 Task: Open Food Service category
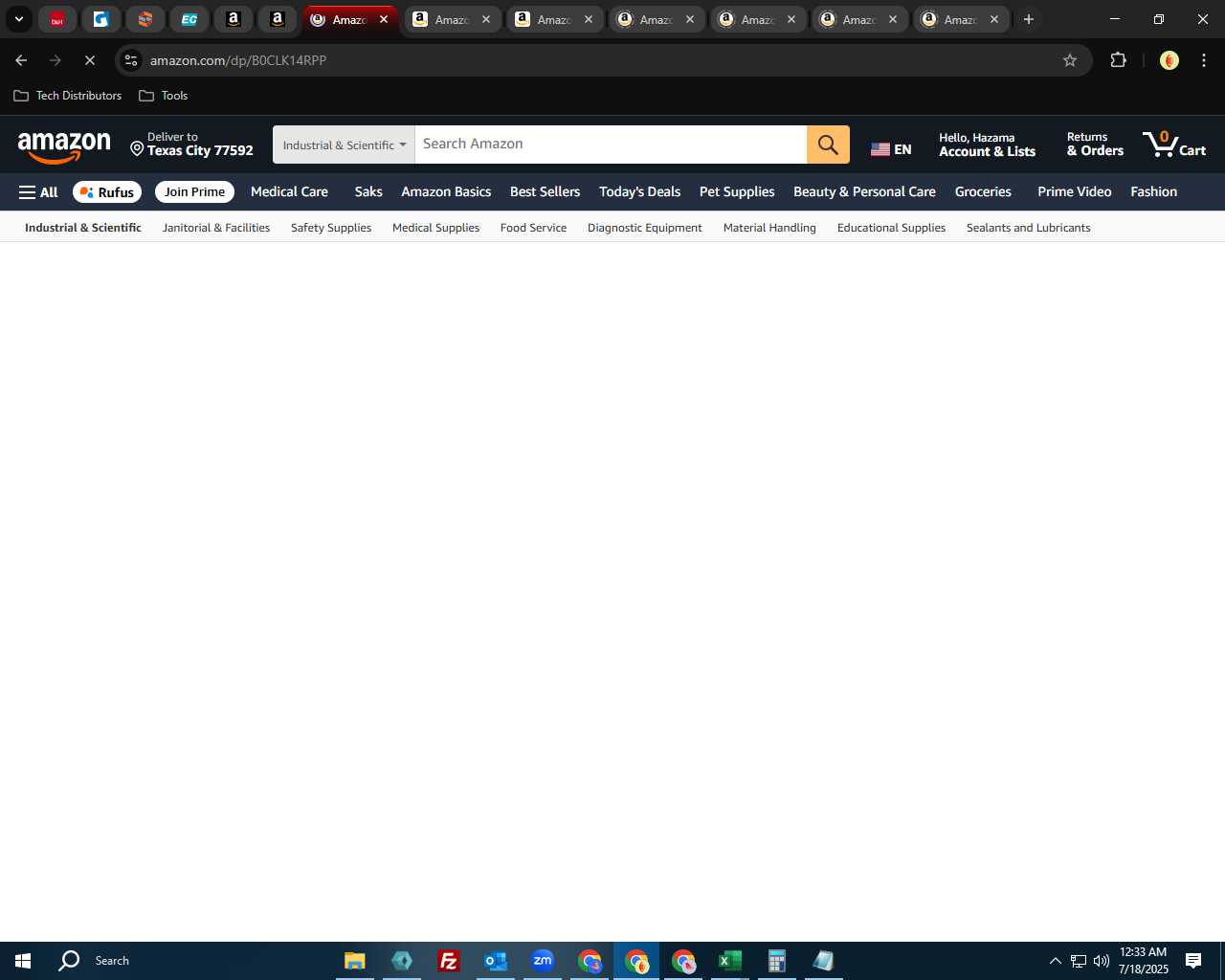pyautogui.click(x=533, y=228)
